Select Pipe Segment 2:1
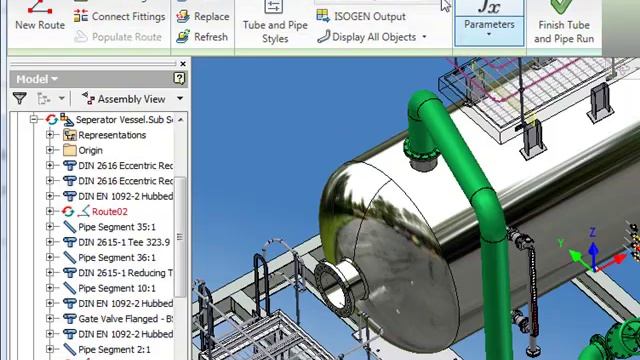 114,349
